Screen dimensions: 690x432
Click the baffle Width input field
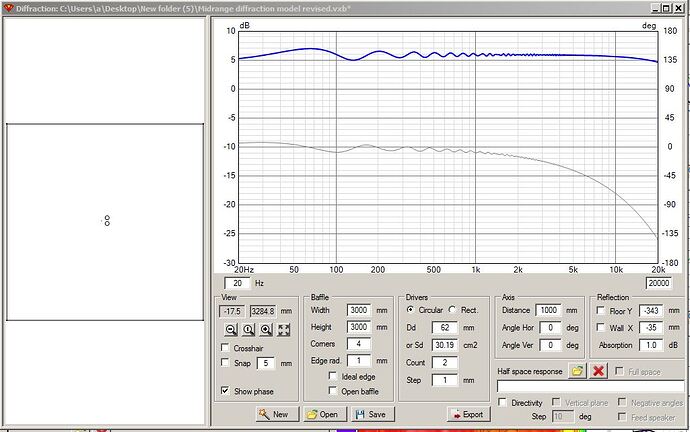pyautogui.click(x=359, y=310)
